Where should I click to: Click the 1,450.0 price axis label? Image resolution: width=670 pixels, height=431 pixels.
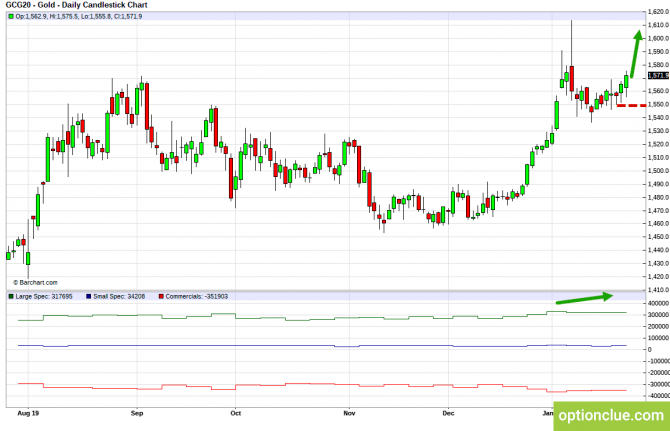point(658,237)
